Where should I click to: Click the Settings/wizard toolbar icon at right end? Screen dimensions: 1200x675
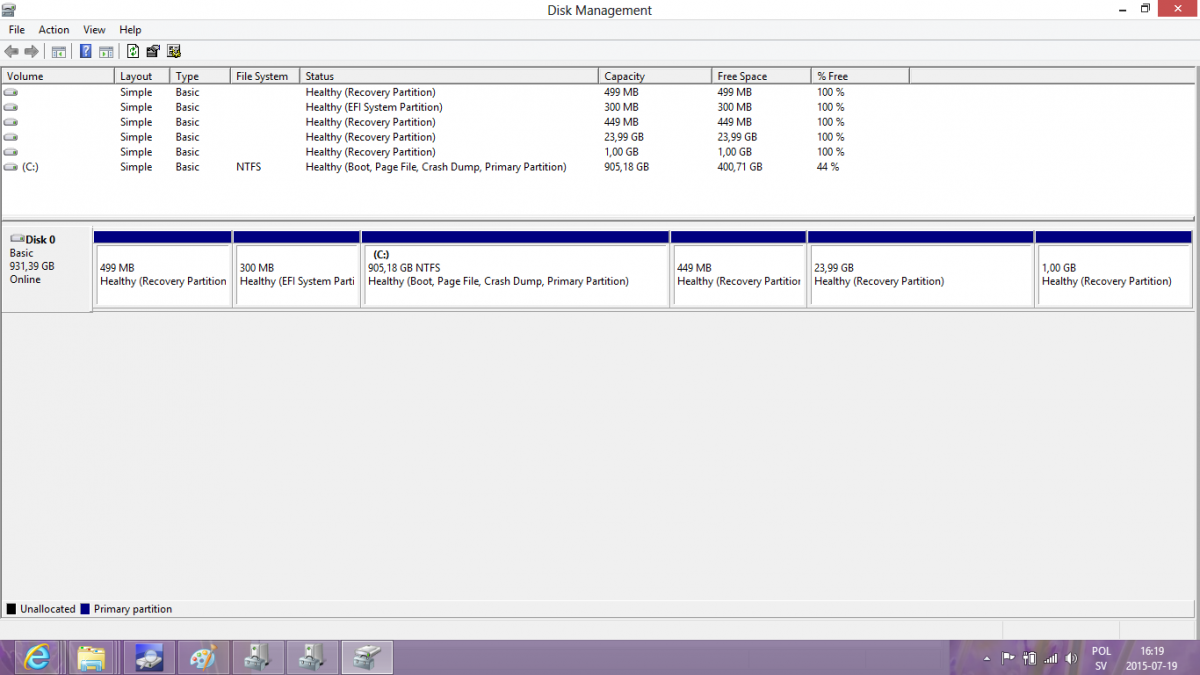click(174, 51)
